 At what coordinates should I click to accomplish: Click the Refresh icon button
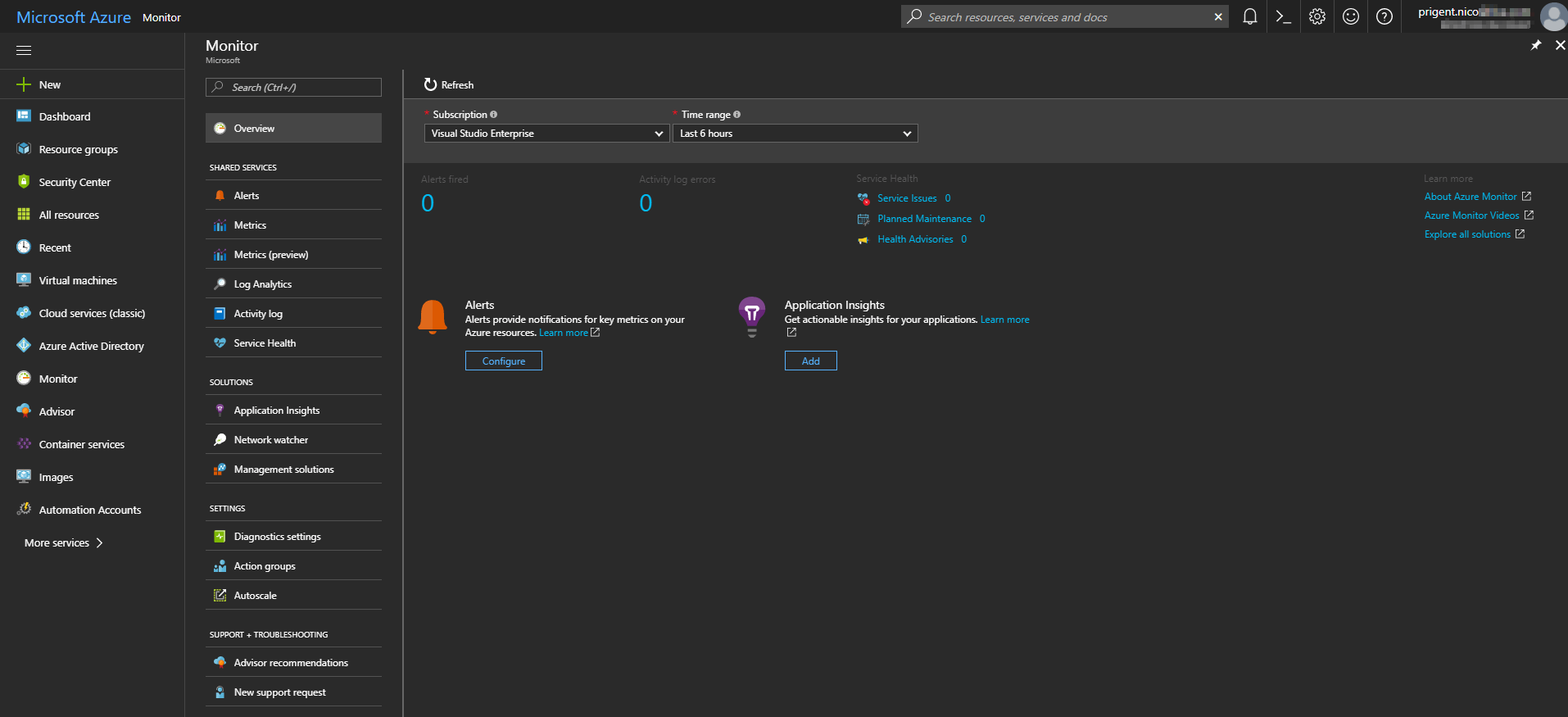tap(430, 84)
